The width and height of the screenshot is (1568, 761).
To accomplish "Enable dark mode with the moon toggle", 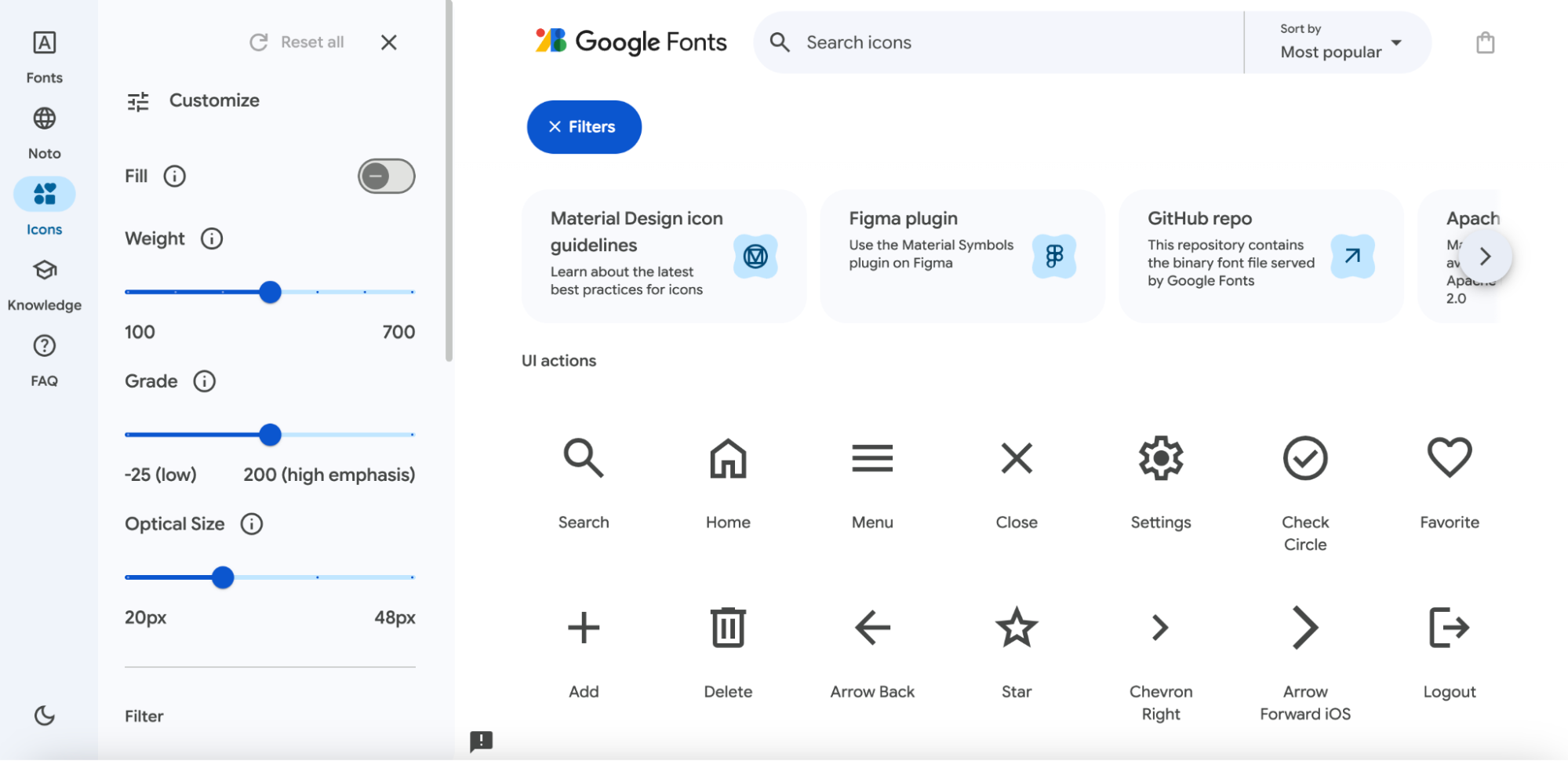I will click(x=44, y=715).
